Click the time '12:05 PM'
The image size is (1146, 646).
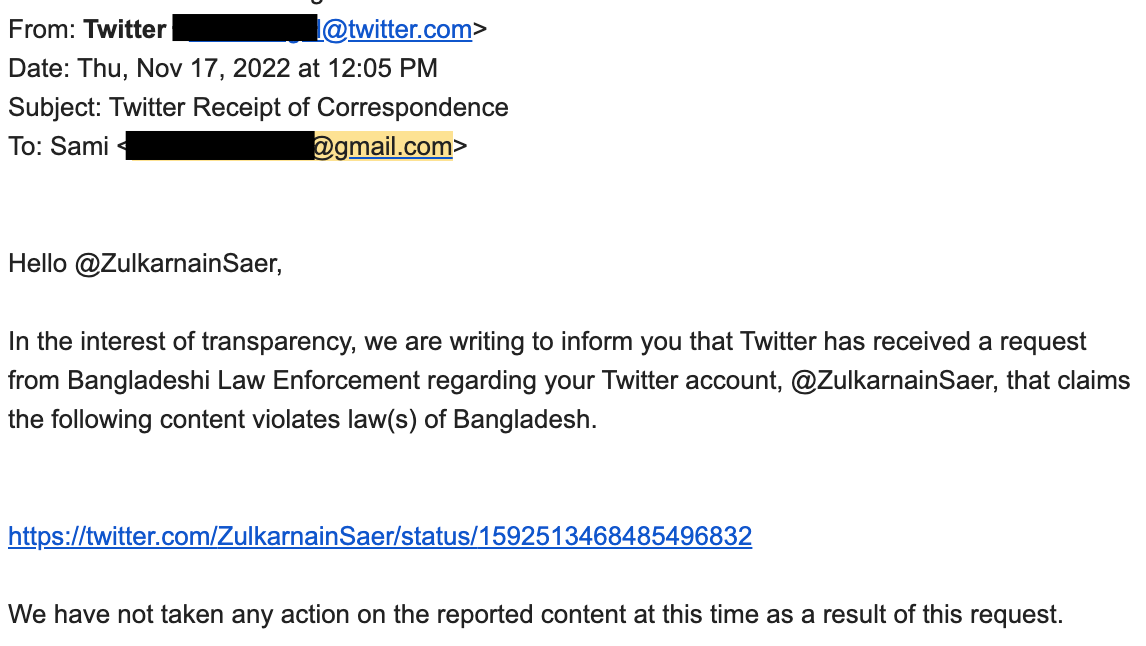tap(382, 68)
